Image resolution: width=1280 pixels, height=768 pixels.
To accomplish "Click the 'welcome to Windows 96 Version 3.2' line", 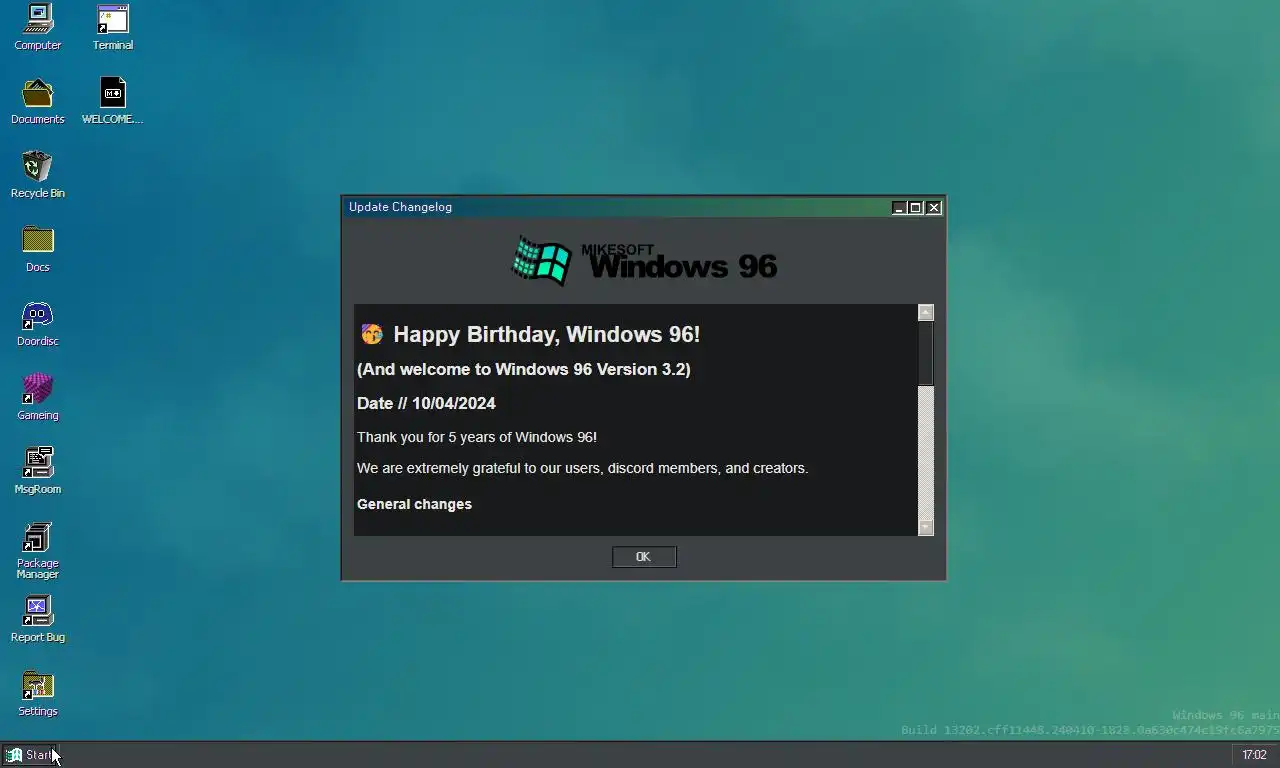I will [x=524, y=369].
